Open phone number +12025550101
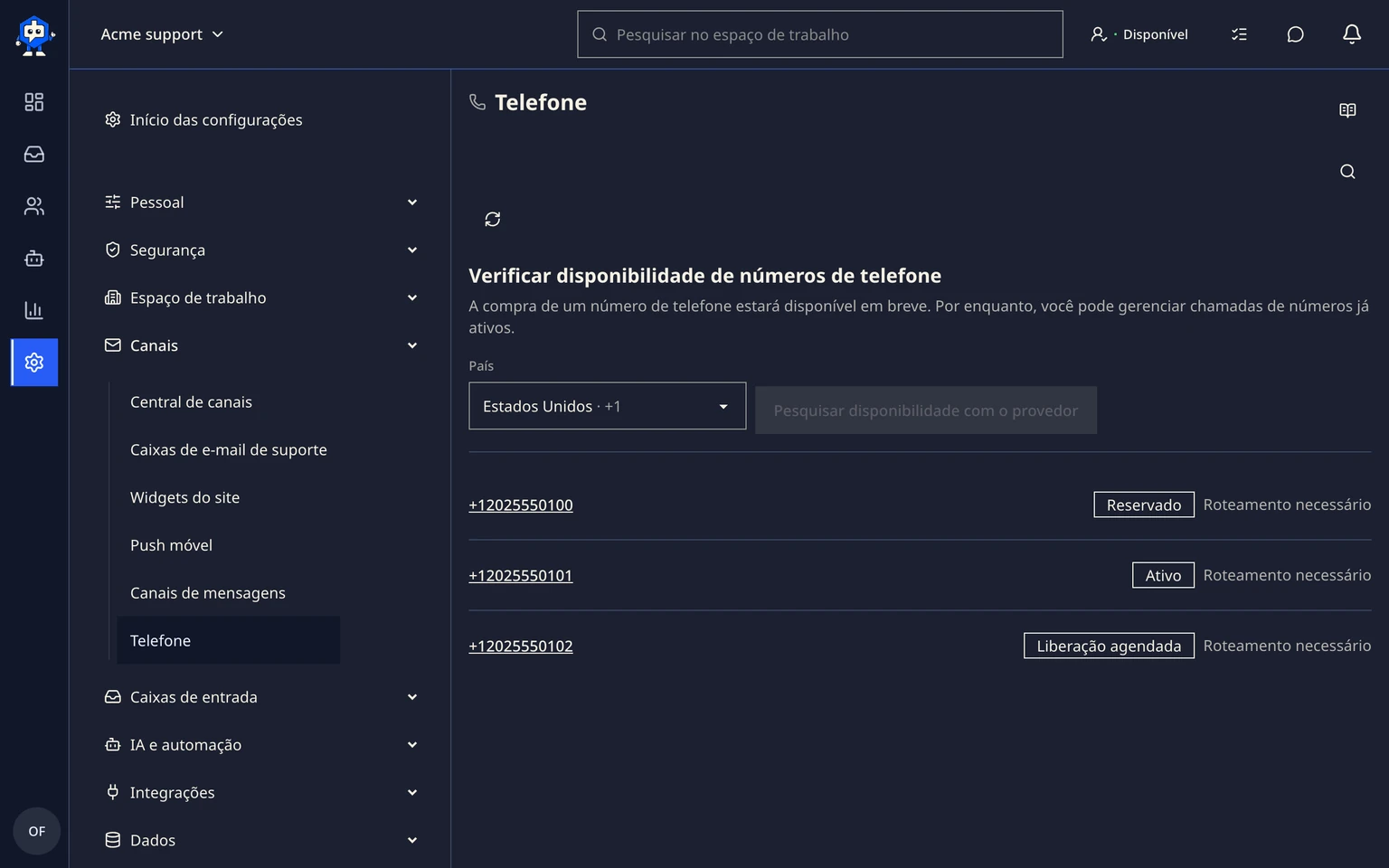The width and height of the screenshot is (1389, 868). click(x=521, y=576)
